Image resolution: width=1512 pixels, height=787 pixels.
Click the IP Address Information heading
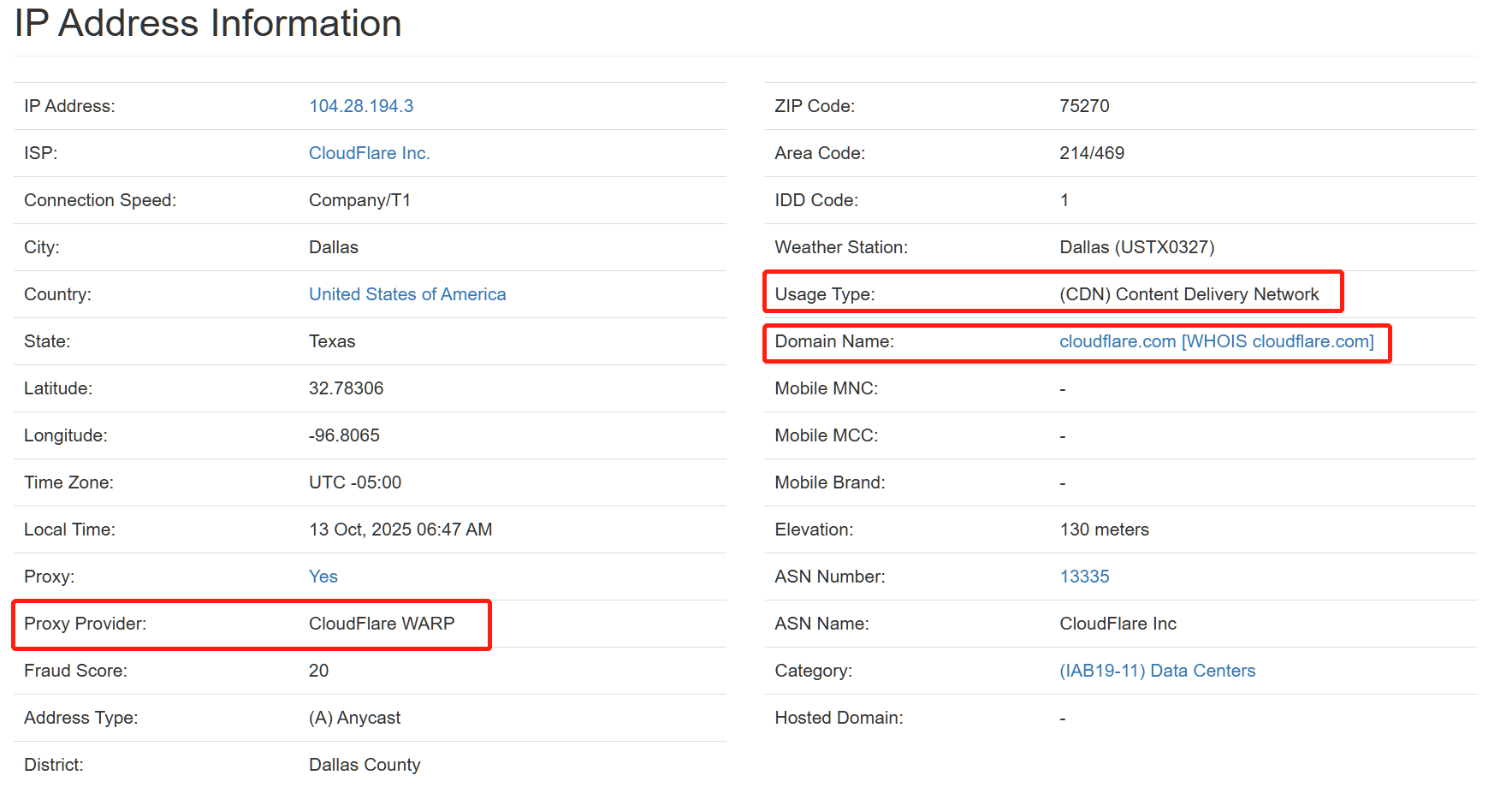pyautogui.click(x=208, y=23)
